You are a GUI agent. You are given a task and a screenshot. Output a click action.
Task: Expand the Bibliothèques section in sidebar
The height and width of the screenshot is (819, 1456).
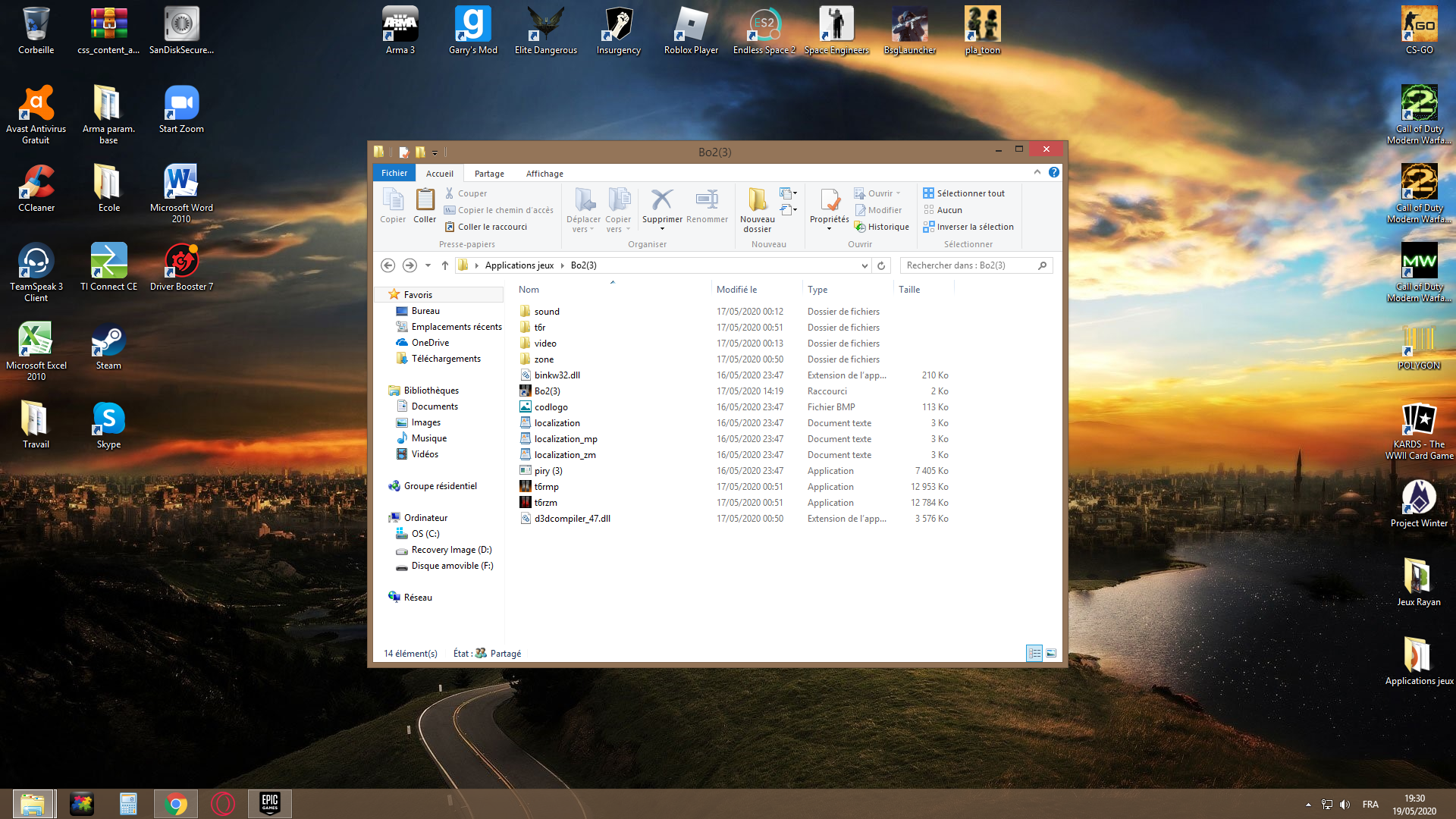[384, 390]
